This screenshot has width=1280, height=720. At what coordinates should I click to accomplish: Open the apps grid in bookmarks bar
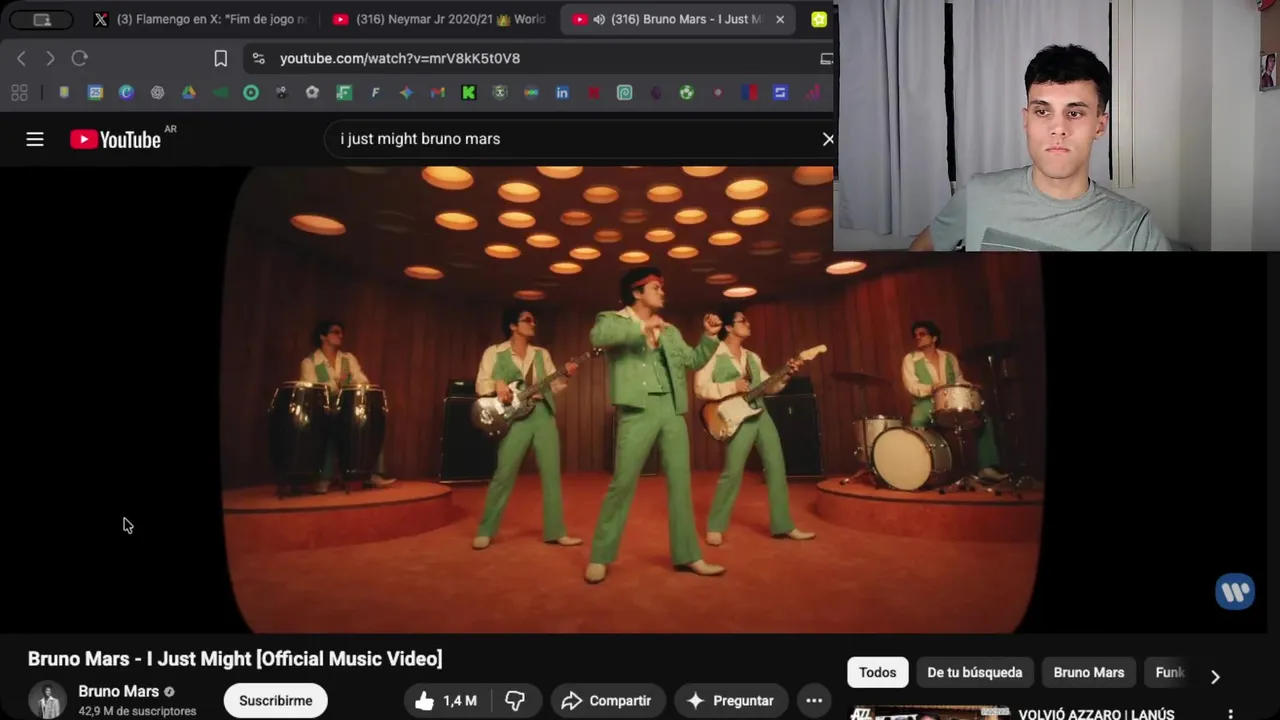[19, 93]
